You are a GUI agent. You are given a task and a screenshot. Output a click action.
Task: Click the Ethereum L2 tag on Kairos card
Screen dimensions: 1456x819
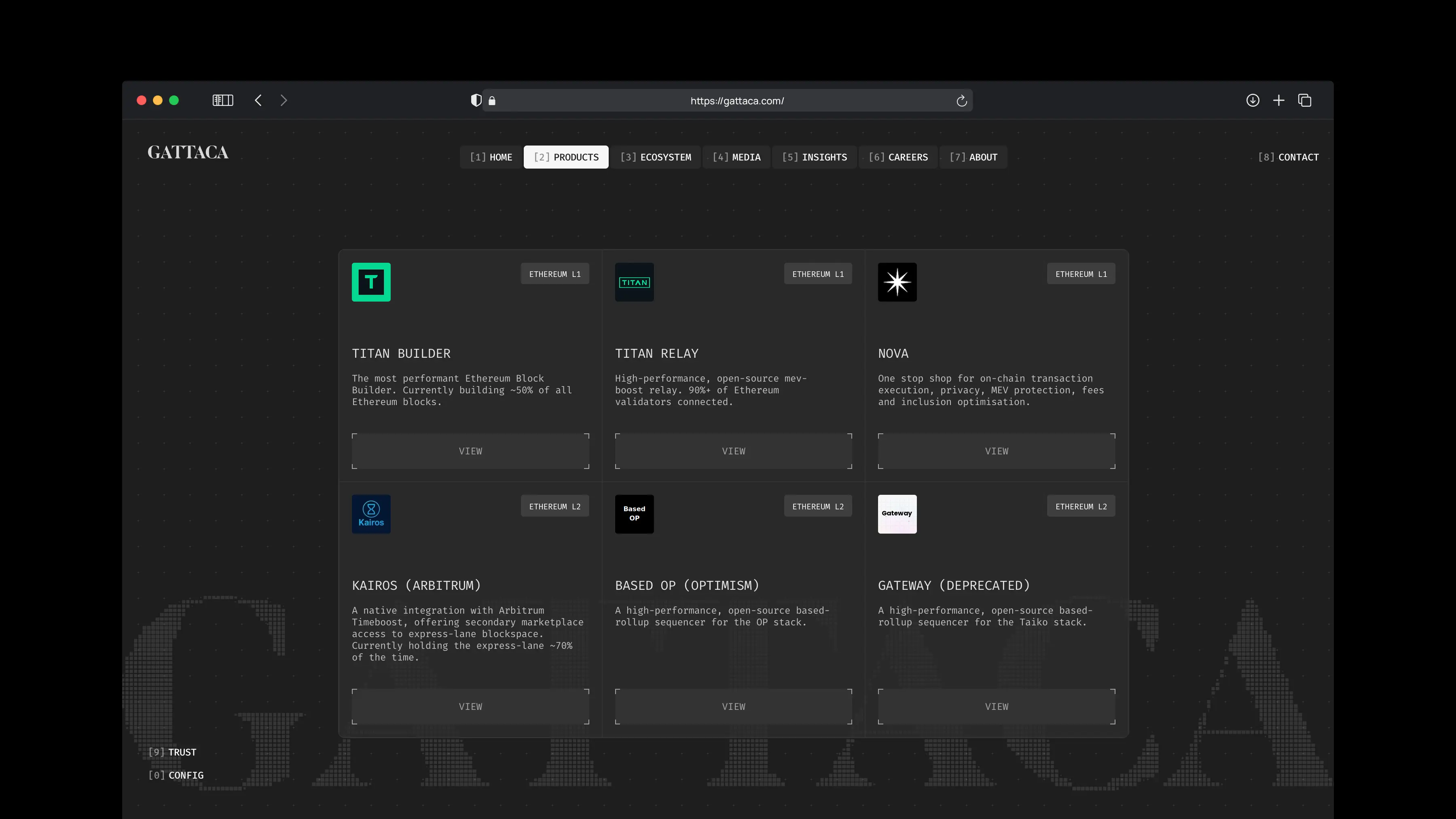point(554,506)
